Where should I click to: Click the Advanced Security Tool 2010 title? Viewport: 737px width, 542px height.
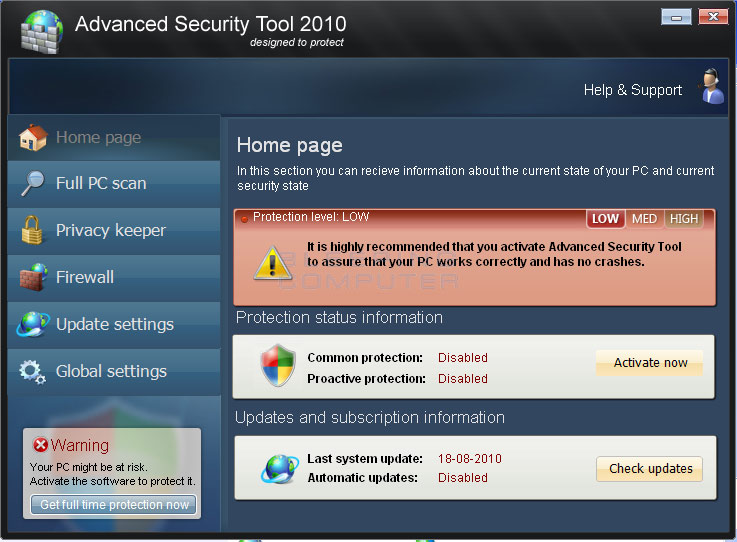point(211,24)
